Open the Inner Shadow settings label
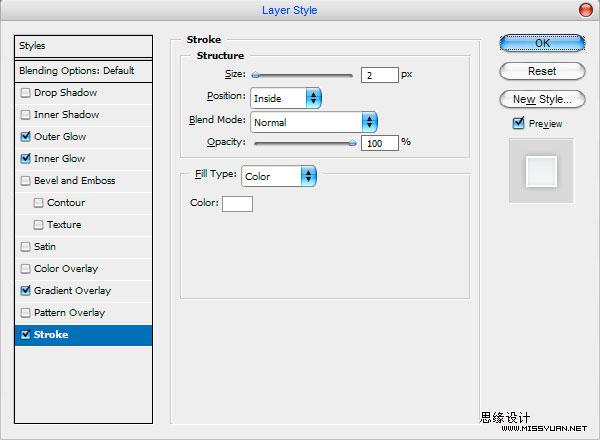The height and width of the screenshot is (440, 600). coord(67,115)
